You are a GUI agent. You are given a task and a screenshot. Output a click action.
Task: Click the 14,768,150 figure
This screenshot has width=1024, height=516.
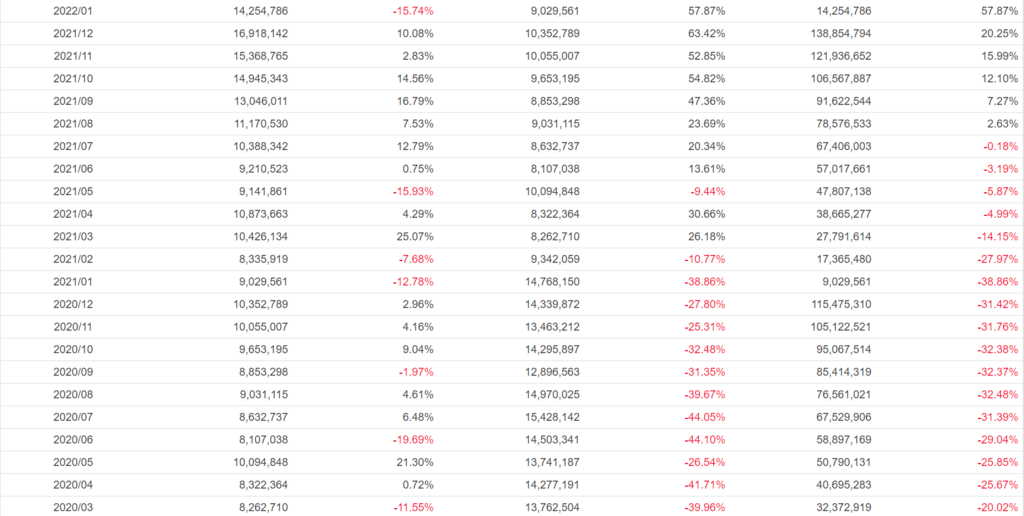pyautogui.click(x=544, y=281)
